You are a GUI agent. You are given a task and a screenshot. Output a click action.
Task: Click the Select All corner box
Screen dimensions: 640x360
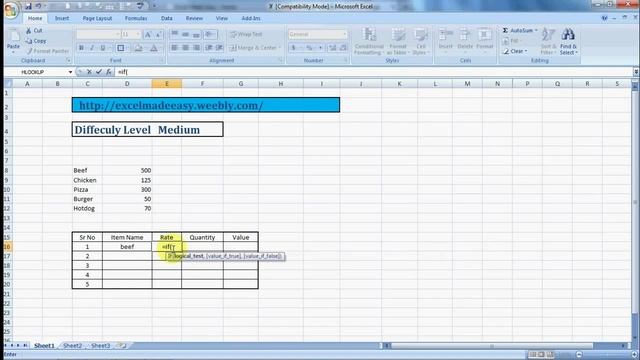[8, 84]
